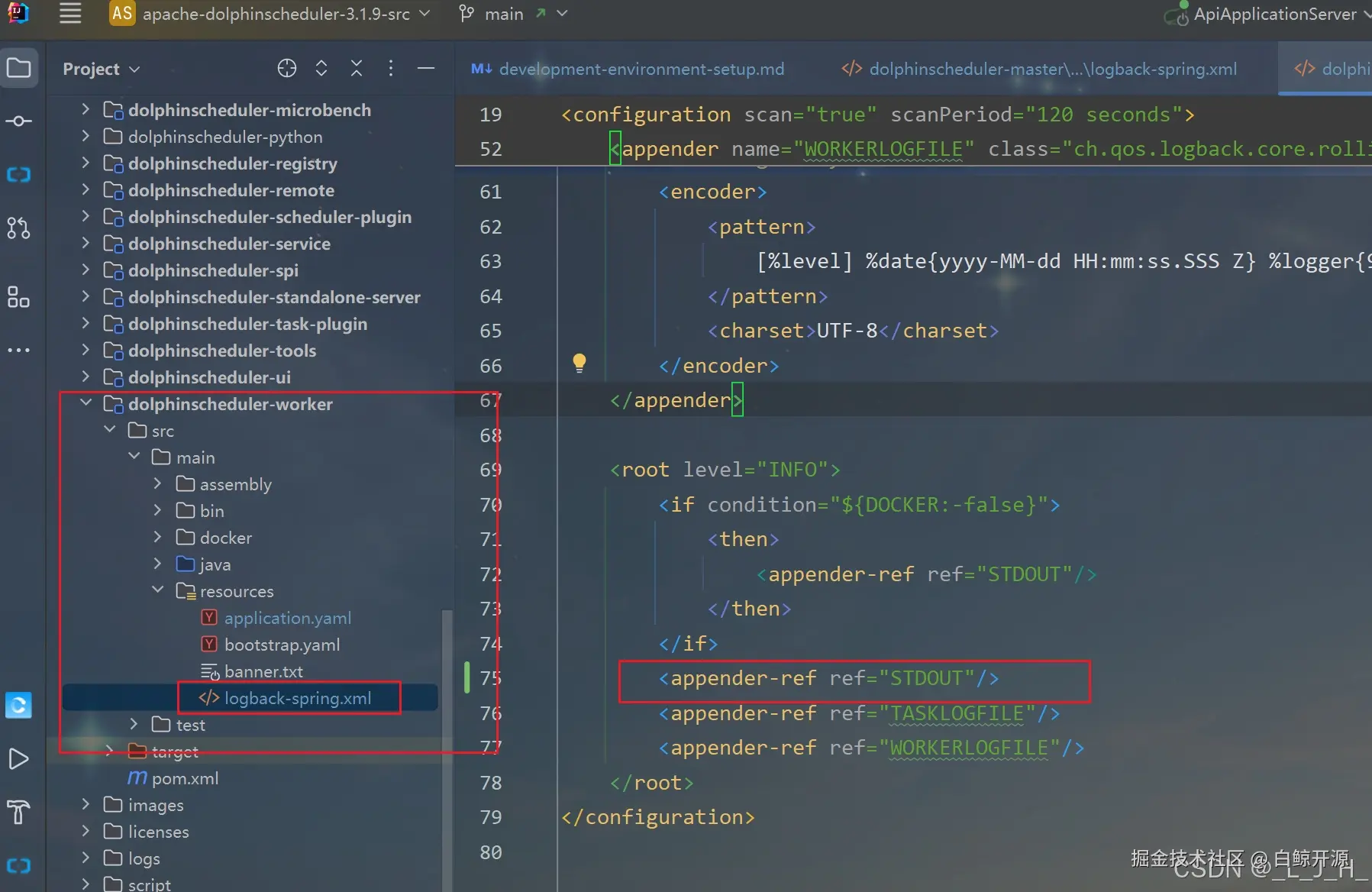The height and width of the screenshot is (892, 1372).
Task: Expand the test folder
Action: tap(134, 724)
